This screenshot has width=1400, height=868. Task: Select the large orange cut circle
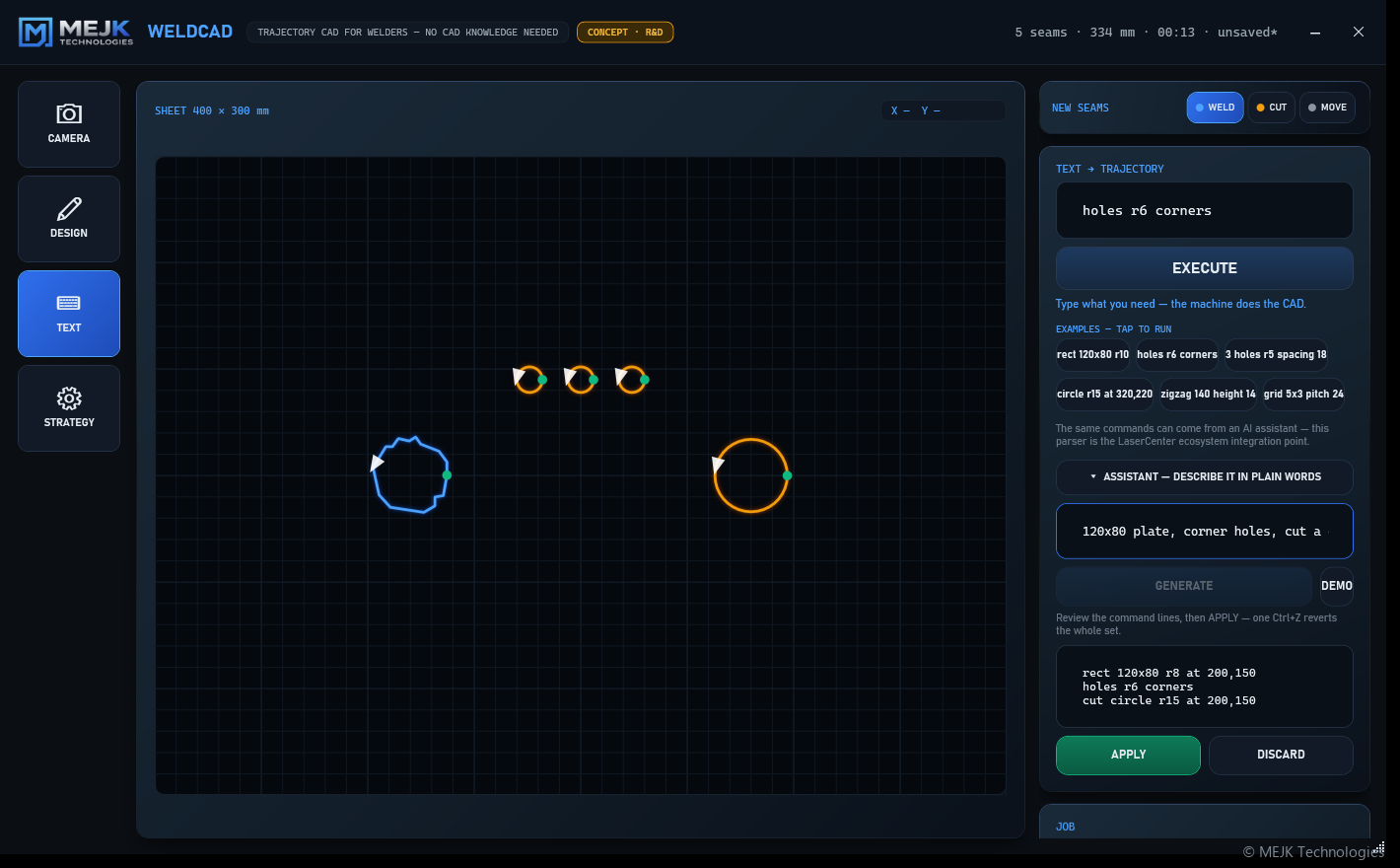pos(751,475)
